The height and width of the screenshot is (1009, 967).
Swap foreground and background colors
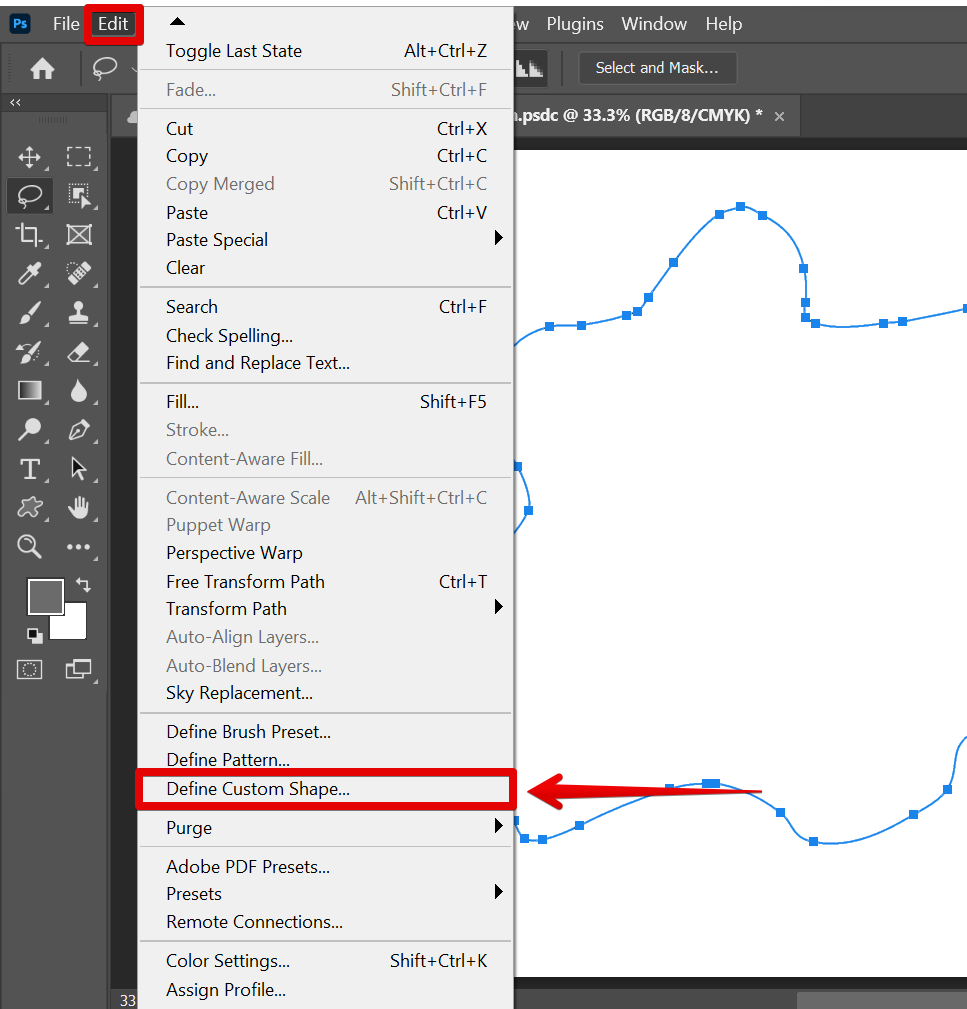point(83,585)
